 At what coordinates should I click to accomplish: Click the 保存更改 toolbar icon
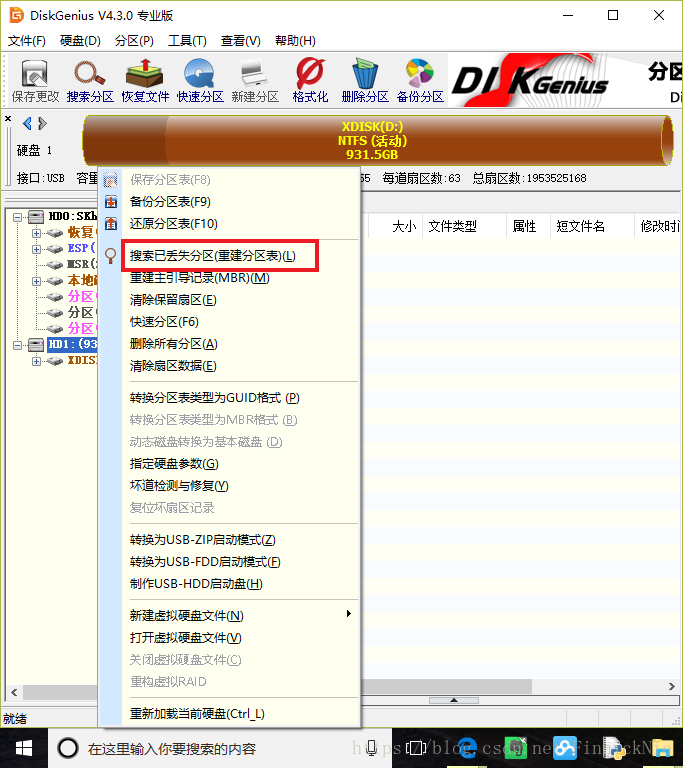click(x=35, y=81)
